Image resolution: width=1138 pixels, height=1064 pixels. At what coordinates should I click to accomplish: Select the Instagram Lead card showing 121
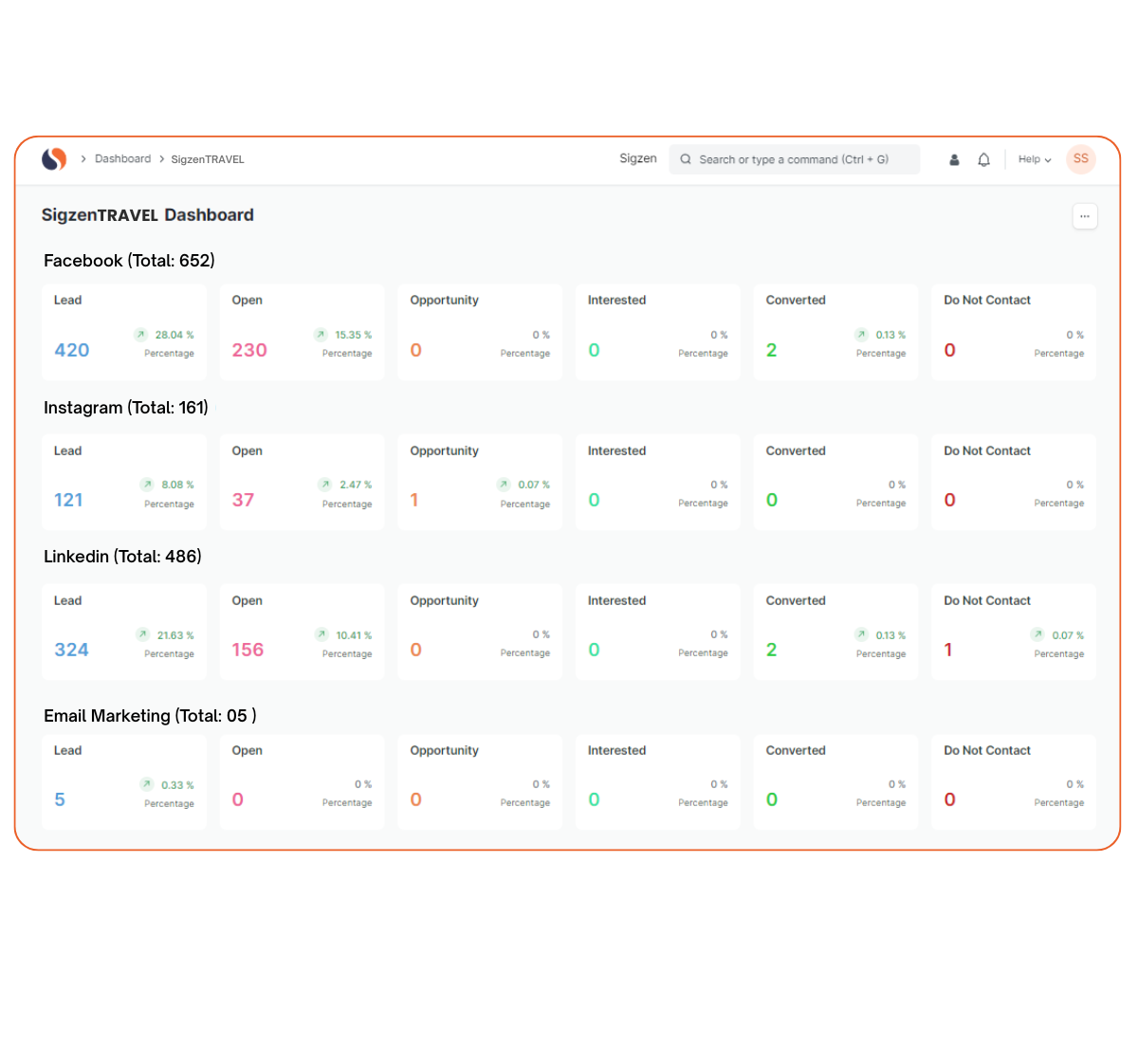(124, 482)
